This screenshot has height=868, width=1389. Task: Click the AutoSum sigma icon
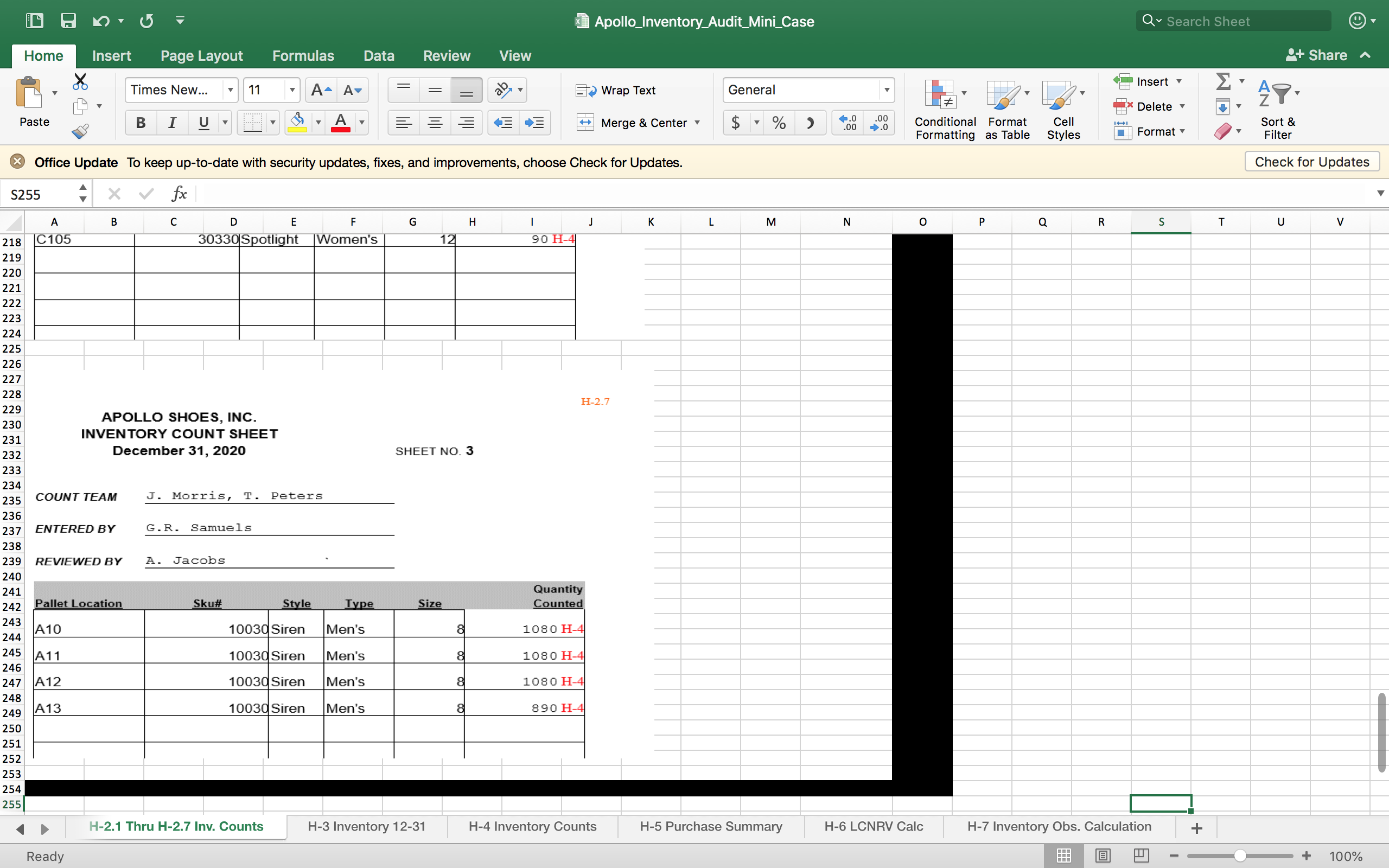pyautogui.click(x=1223, y=81)
